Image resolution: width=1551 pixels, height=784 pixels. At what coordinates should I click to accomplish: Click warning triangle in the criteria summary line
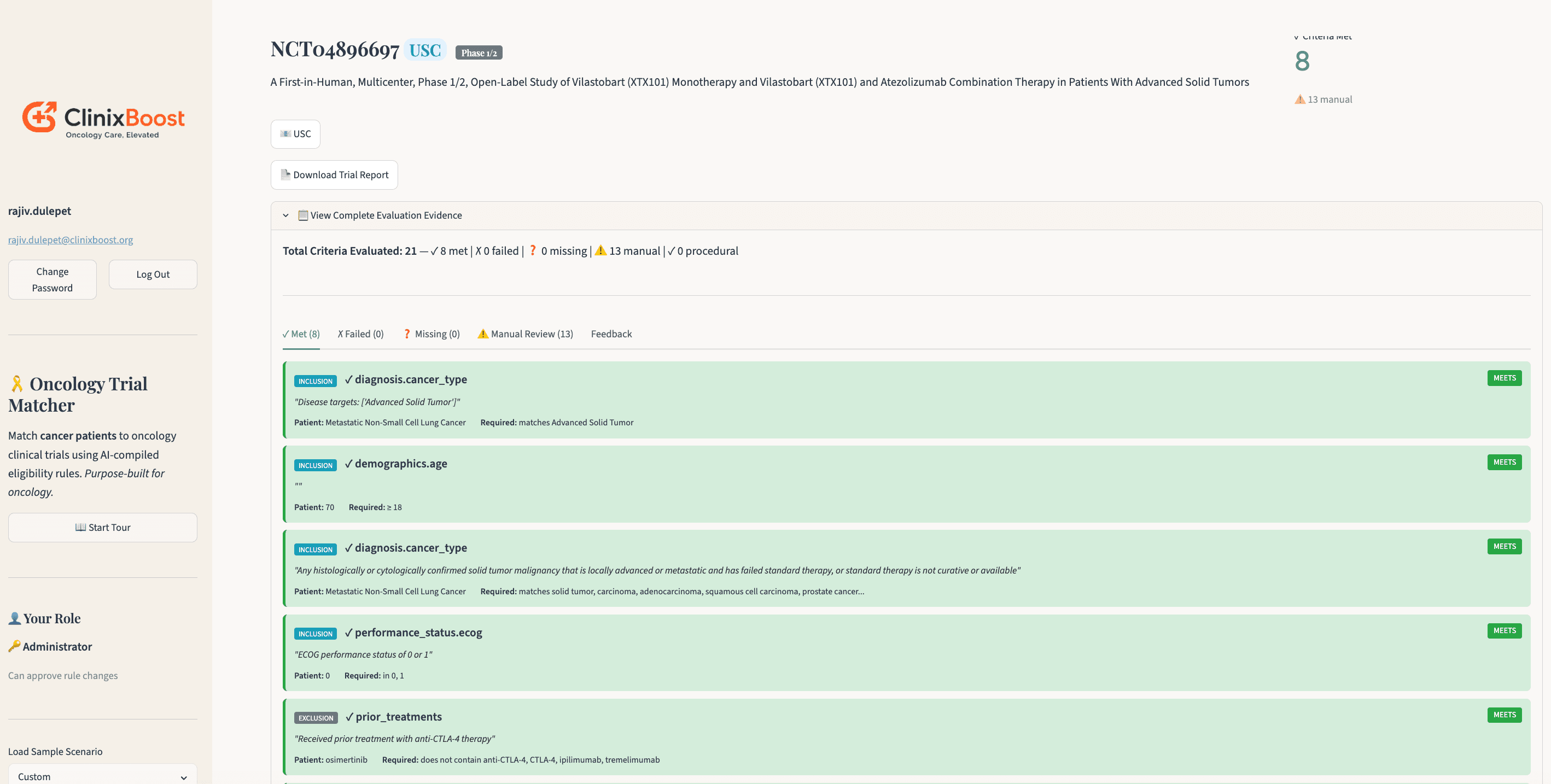click(600, 250)
